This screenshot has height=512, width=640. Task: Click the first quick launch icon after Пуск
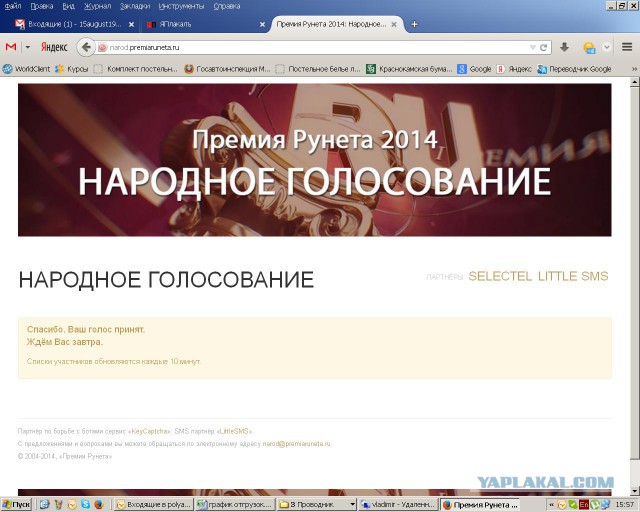[44, 505]
